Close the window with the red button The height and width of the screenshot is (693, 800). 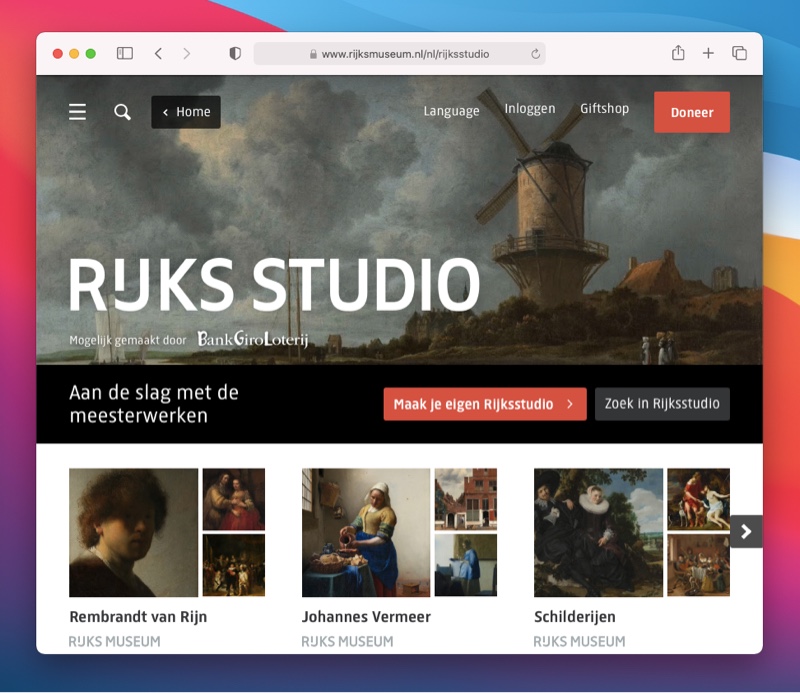pyautogui.click(x=58, y=54)
